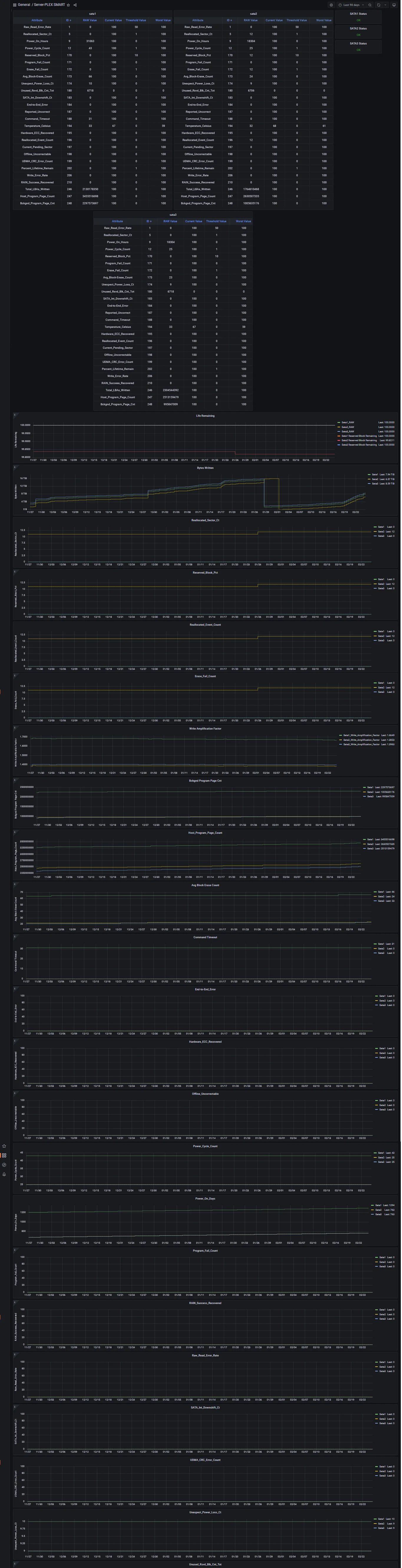Click Sata2 color swatch in Bytes Written legend
Viewport: 402px width, 1568px height.
368,479
